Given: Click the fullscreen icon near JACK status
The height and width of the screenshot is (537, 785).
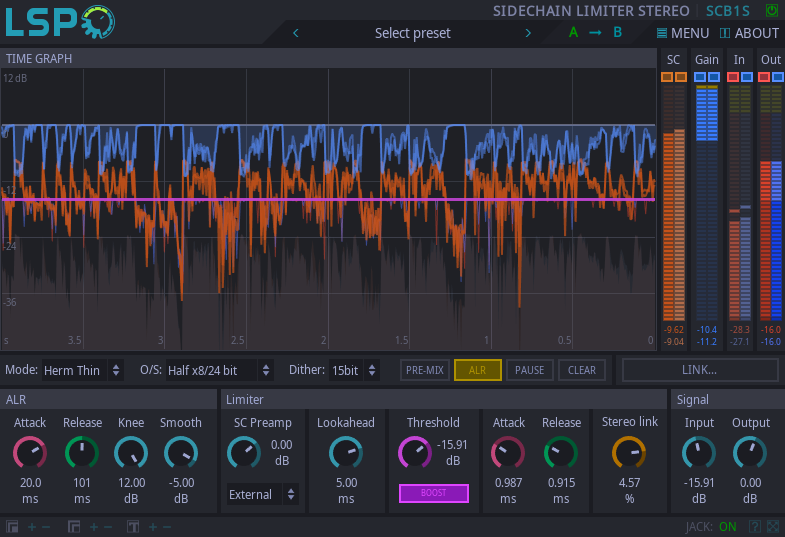Looking at the screenshot, I should click(773, 526).
